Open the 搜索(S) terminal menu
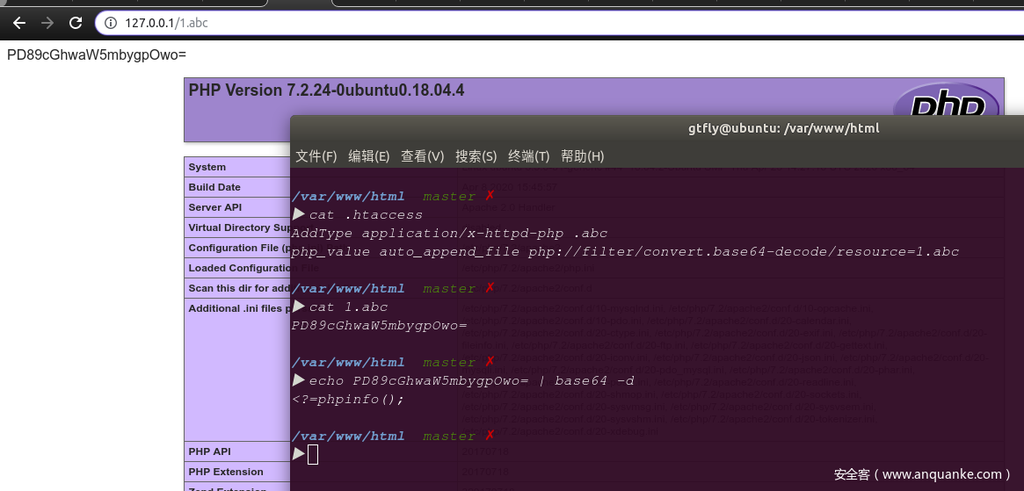This screenshot has width=1024, height=491. 475,156
